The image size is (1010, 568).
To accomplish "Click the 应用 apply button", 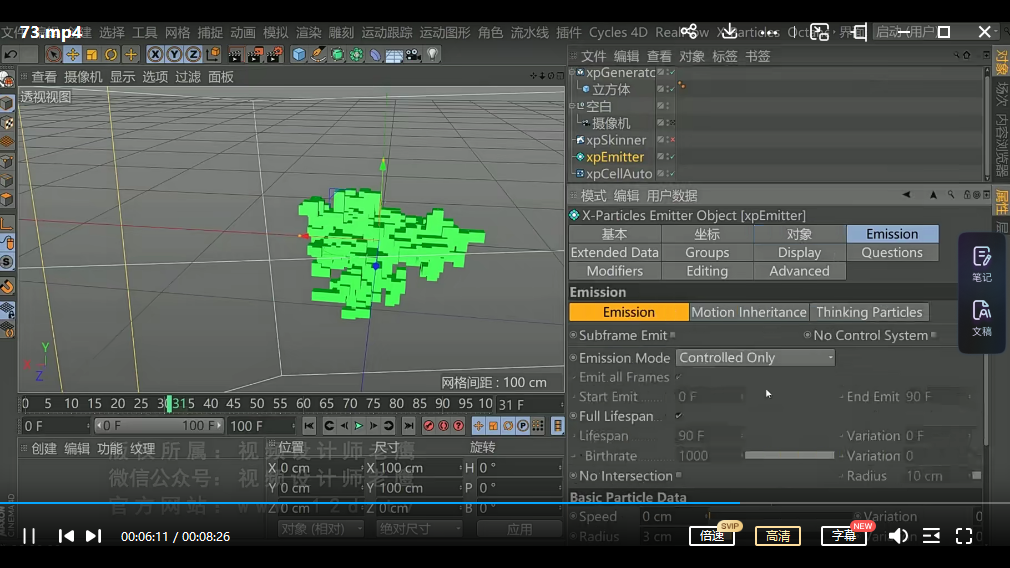I will pyautogui.click(x=519, y=528).
